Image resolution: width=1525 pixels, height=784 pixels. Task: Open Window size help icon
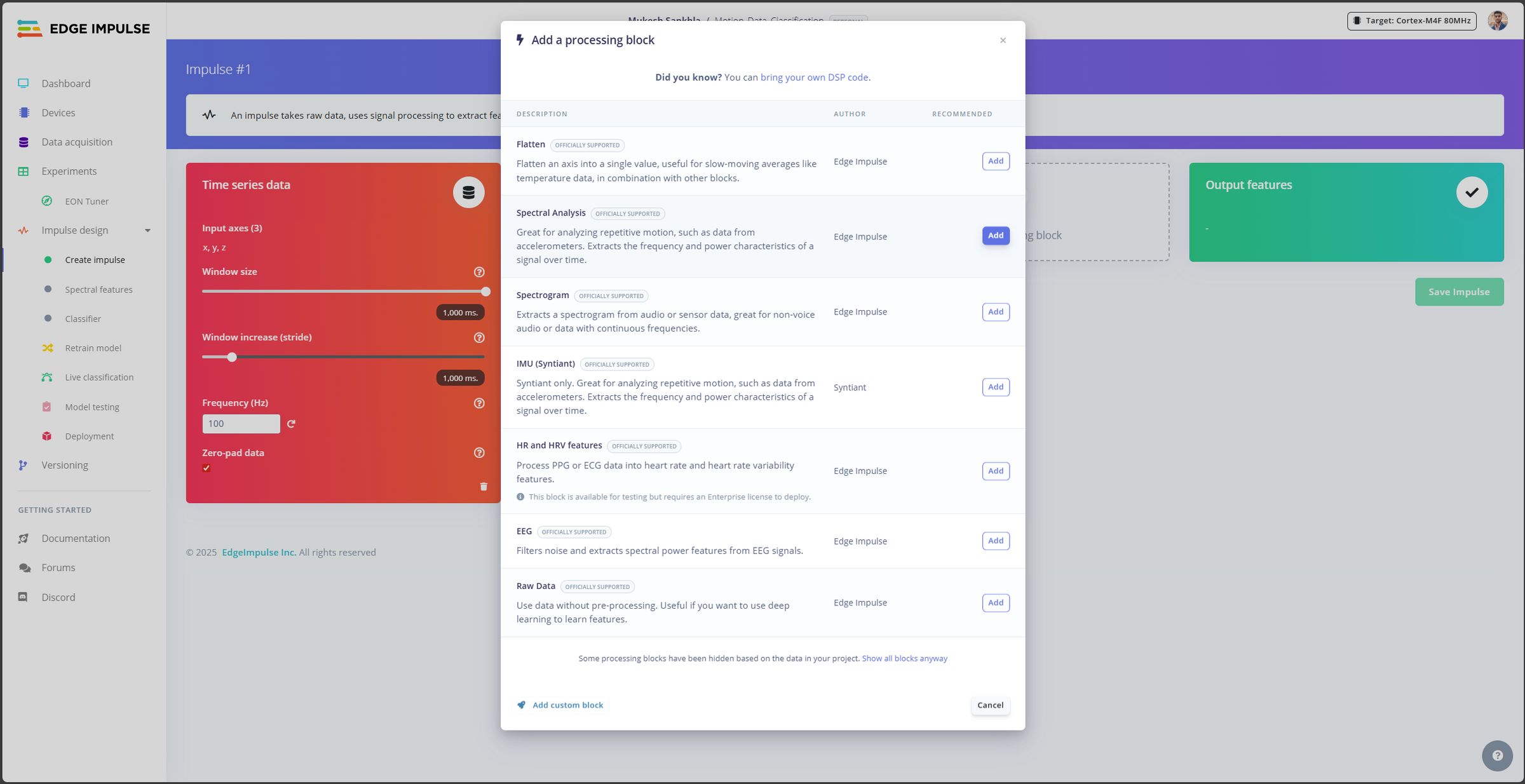point(479,272)
